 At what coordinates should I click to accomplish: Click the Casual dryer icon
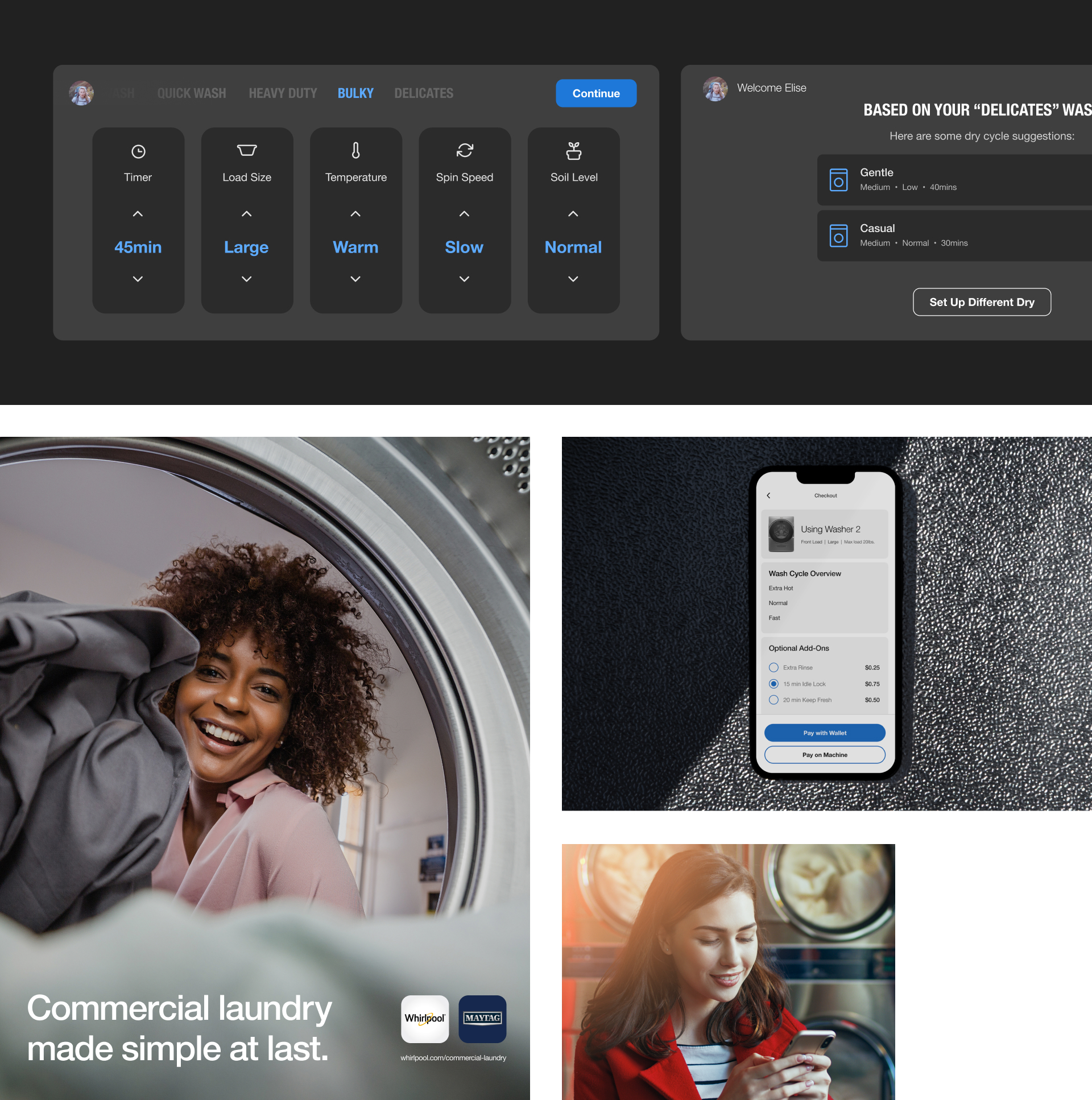point(838,235)
